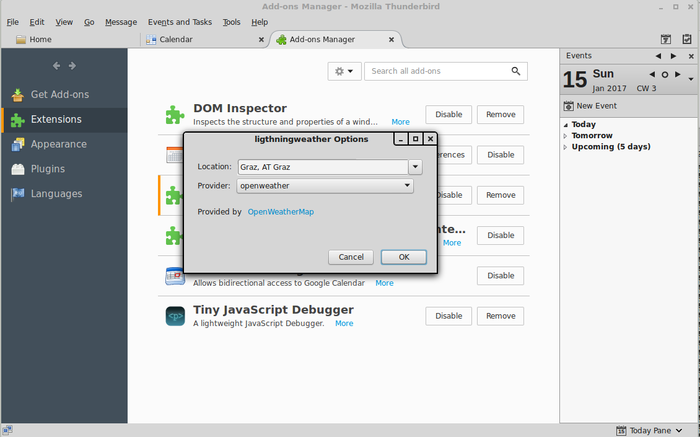Click More link for DOM Inspector

[400, 122]
